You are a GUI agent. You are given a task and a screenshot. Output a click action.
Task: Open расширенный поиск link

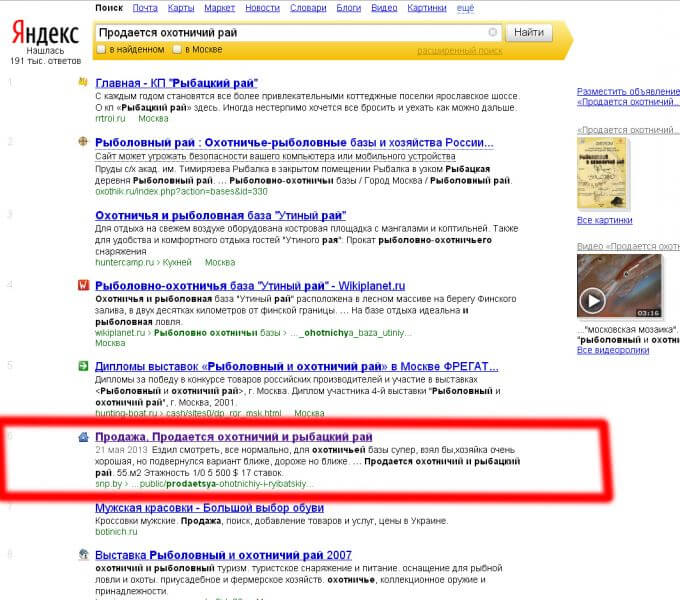tap(460, 51)
